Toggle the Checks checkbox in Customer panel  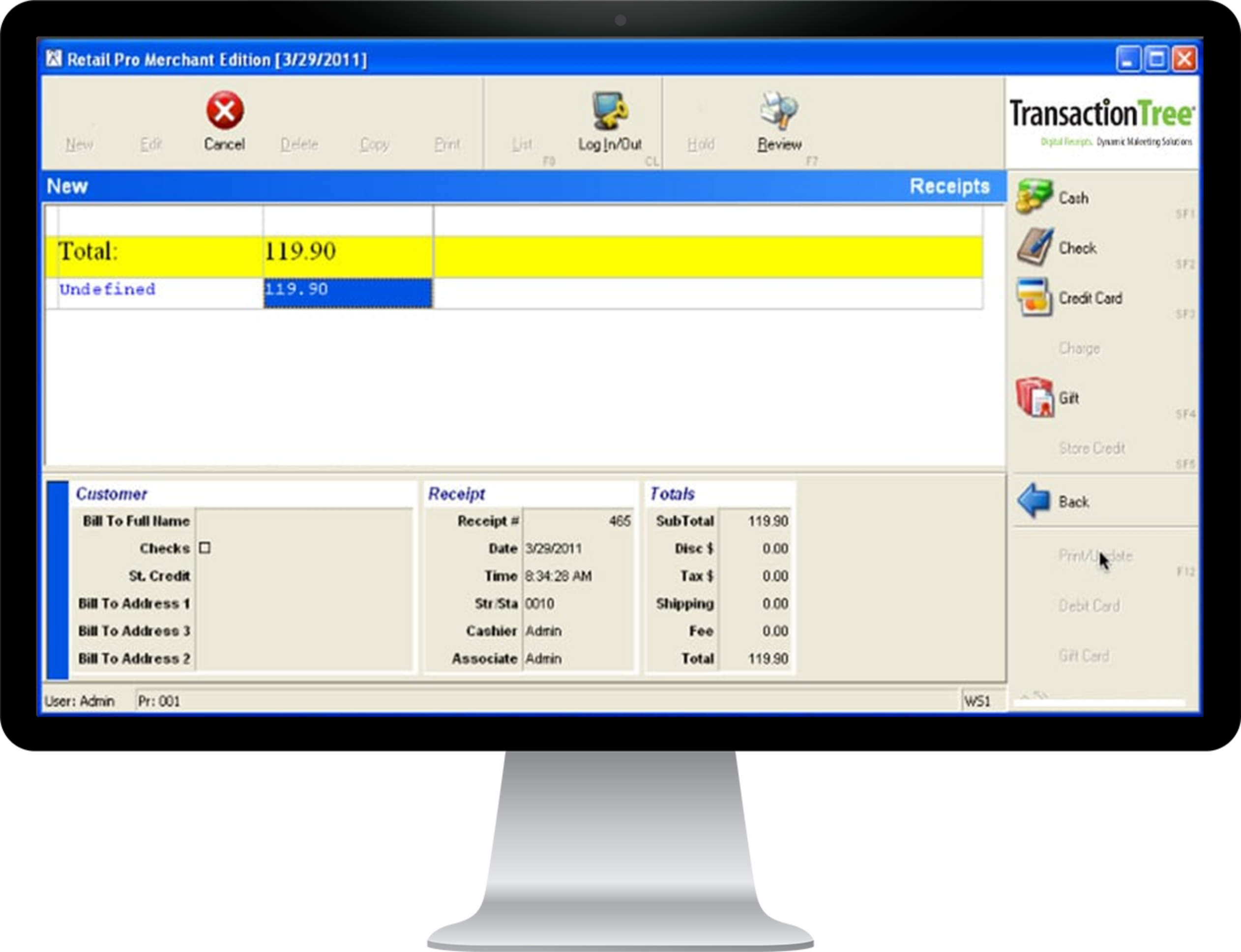(x=205, y=548)
